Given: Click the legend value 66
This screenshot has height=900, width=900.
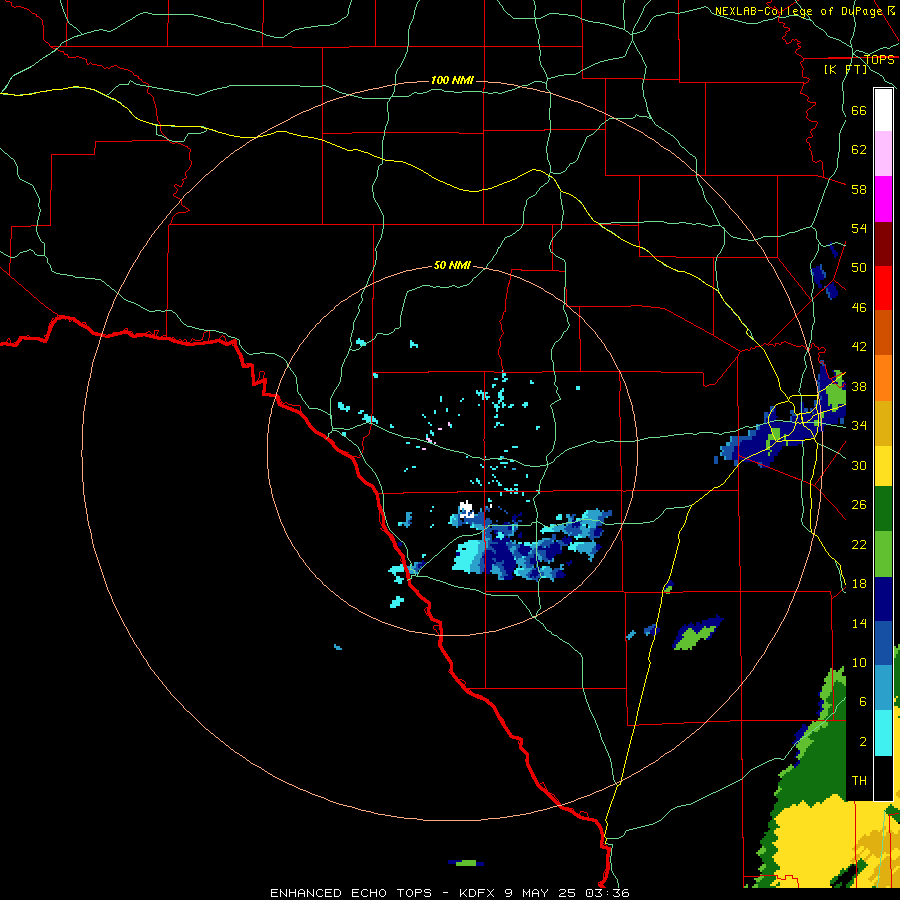Looking at the screenshot, I should (x=859, y=110).
